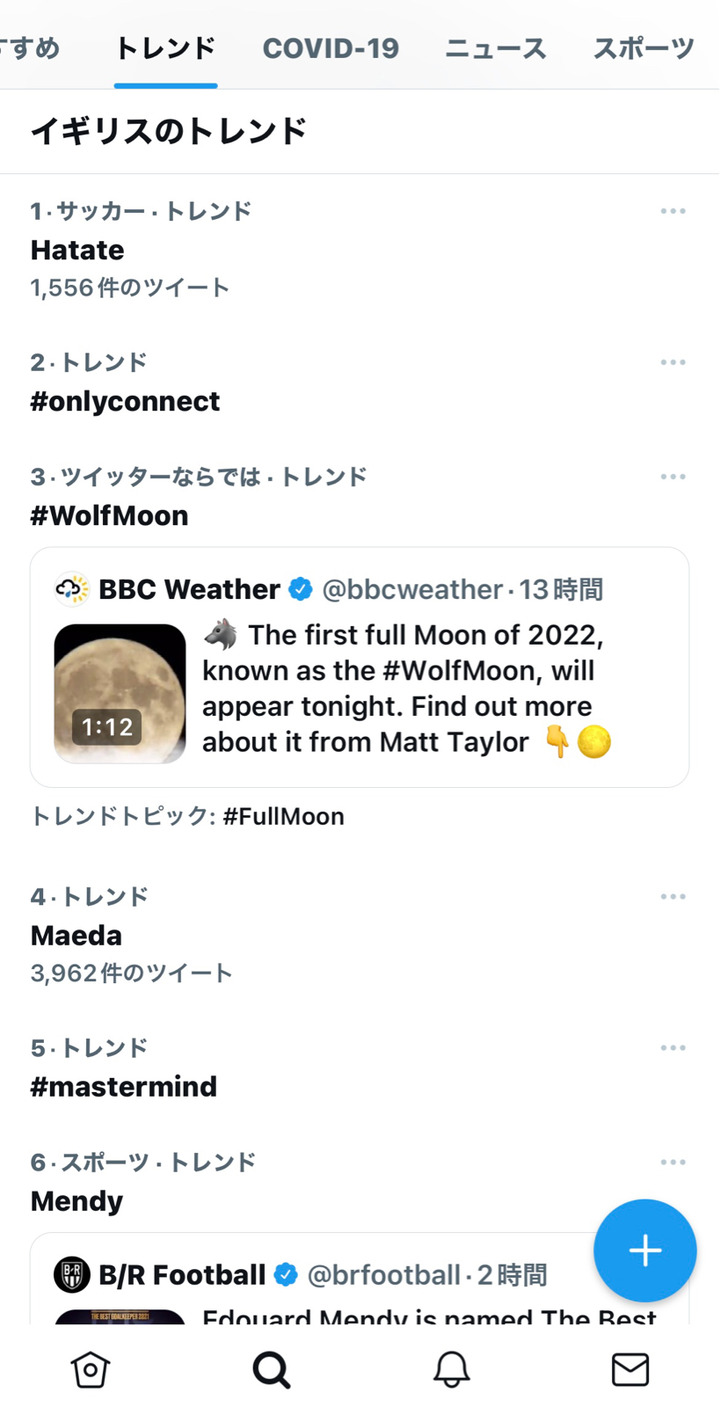Tap BBC Weather profile avatar
Image resolution: width=720 pixels, height=1407 pixels.
[73, 590]
